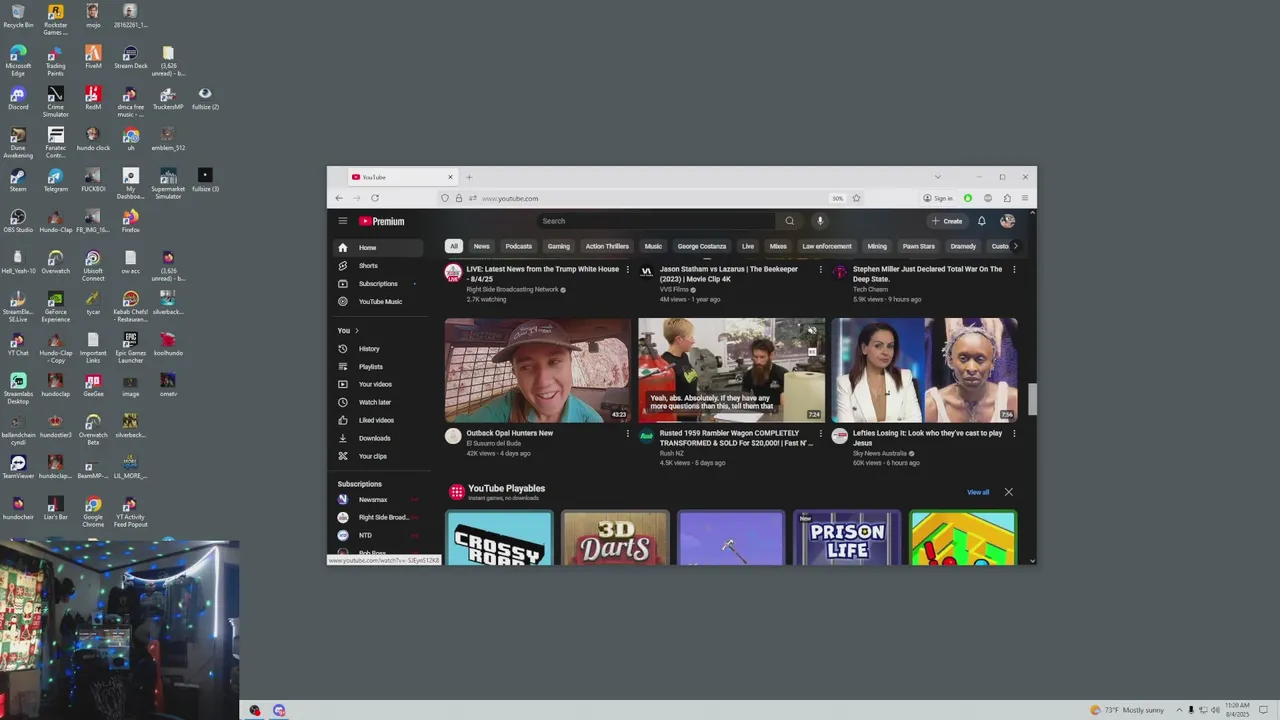Open the 50% zoom level indicator

pos(838,198)
